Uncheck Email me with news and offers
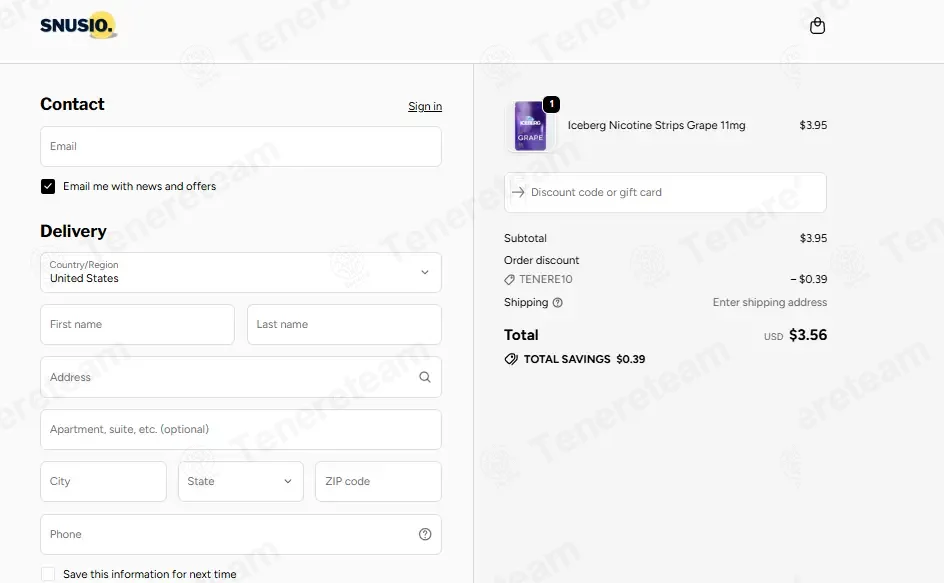 [x=48, y=187]
